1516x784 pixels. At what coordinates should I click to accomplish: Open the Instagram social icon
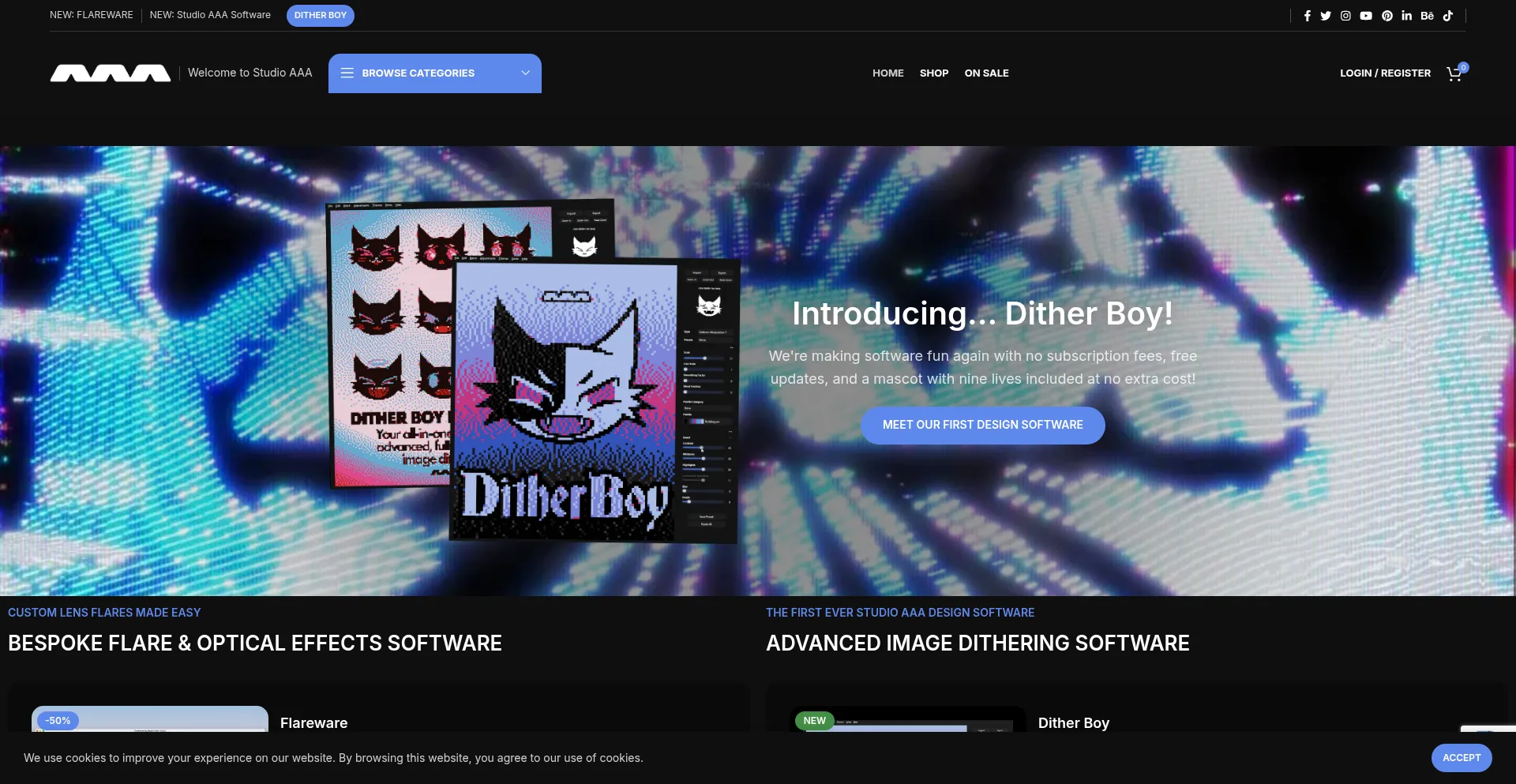click(1345, 16)
